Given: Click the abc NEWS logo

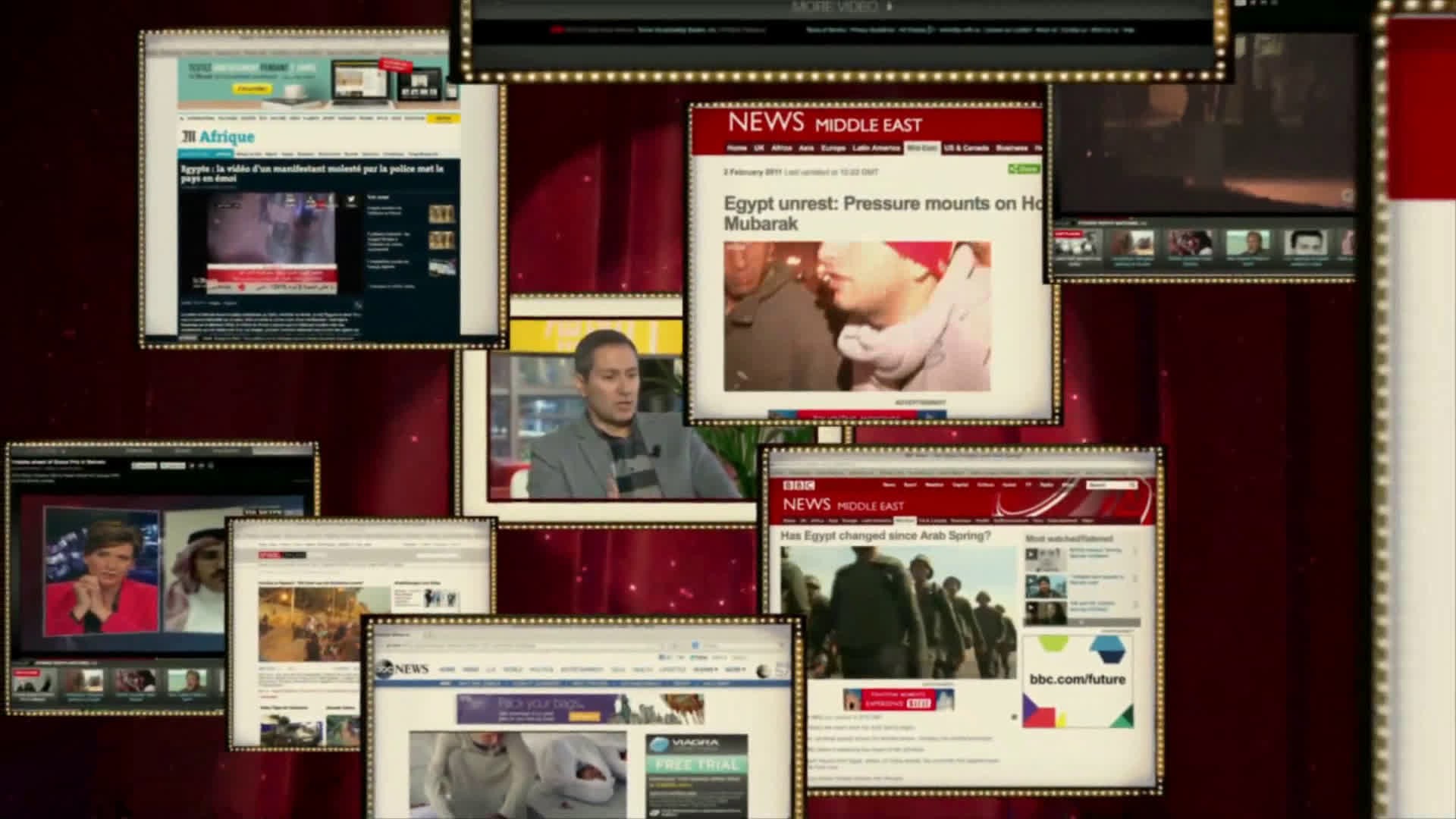Looking at the screenshot, I should 403,669.
